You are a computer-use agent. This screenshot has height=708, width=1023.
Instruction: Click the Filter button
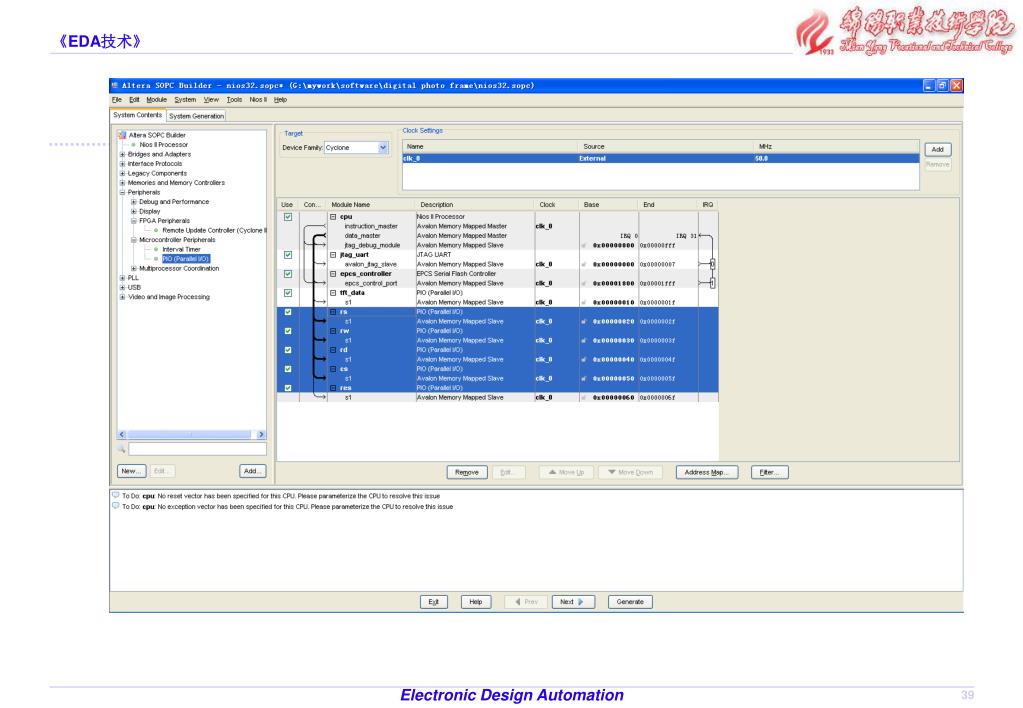click(x=770, y=472)
